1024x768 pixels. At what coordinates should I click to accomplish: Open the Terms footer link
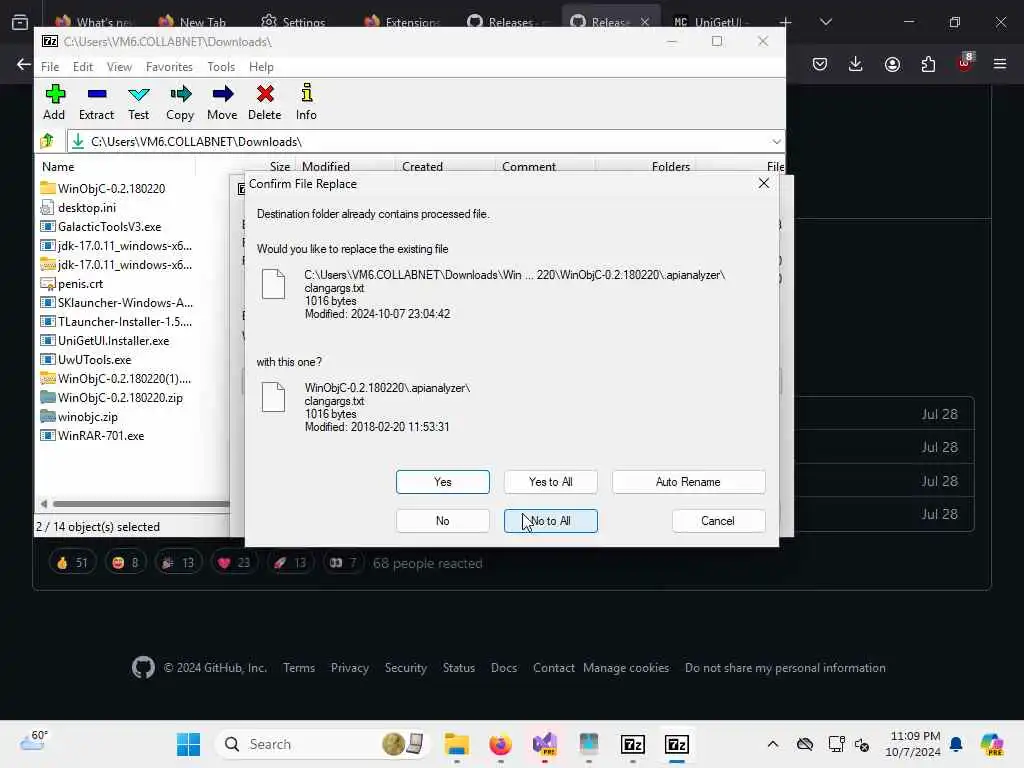coord(299,668)
